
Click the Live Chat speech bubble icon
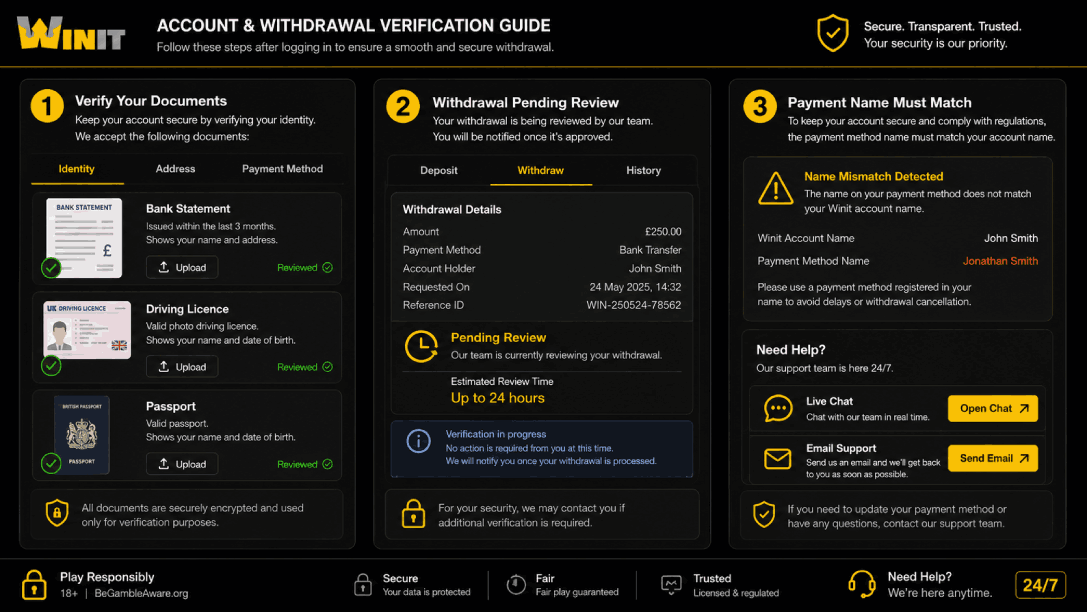[x=778, y=408]
